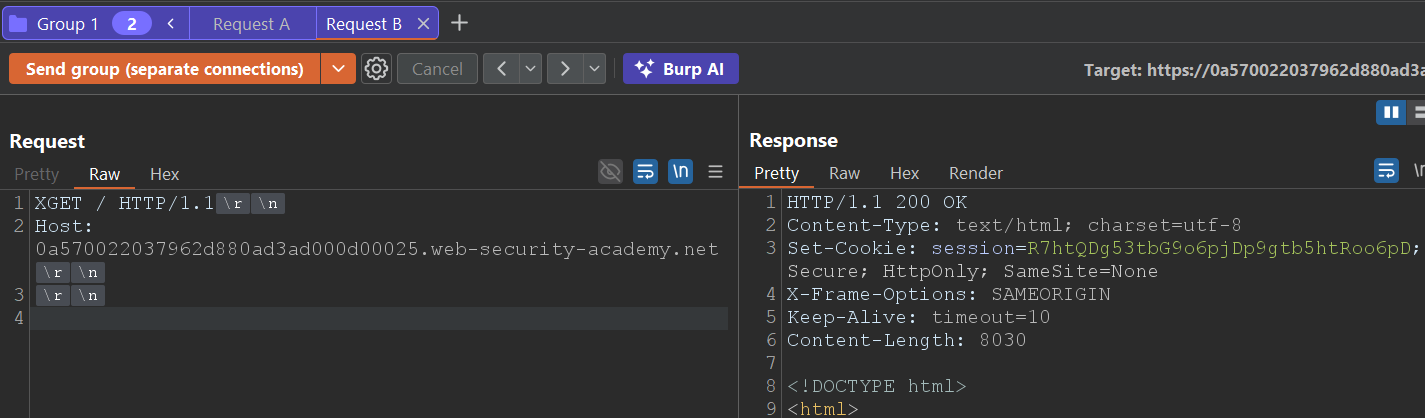The height and width of the screenshot is (418, 1425).
Task: Open the Group 1 folder tab
Action: tap(55, 24)
